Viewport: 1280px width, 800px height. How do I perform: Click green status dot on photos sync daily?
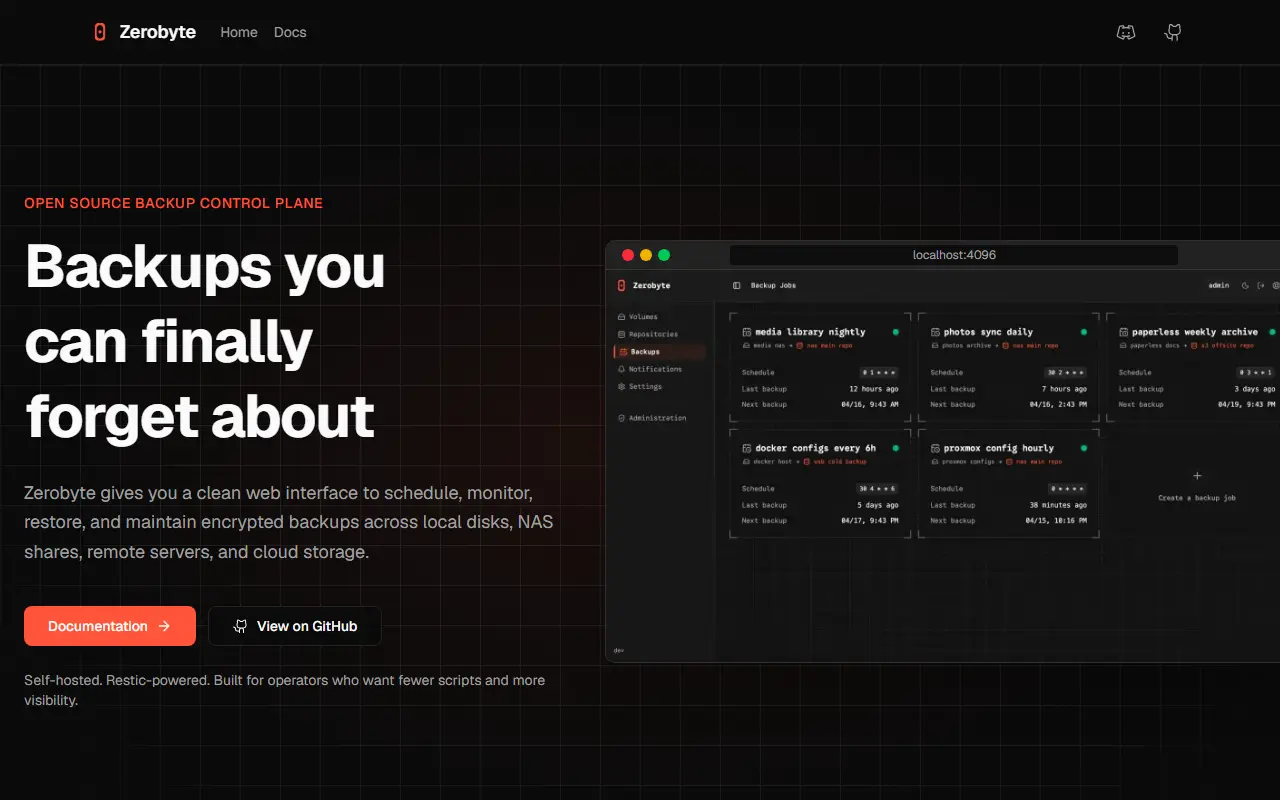1083,332
